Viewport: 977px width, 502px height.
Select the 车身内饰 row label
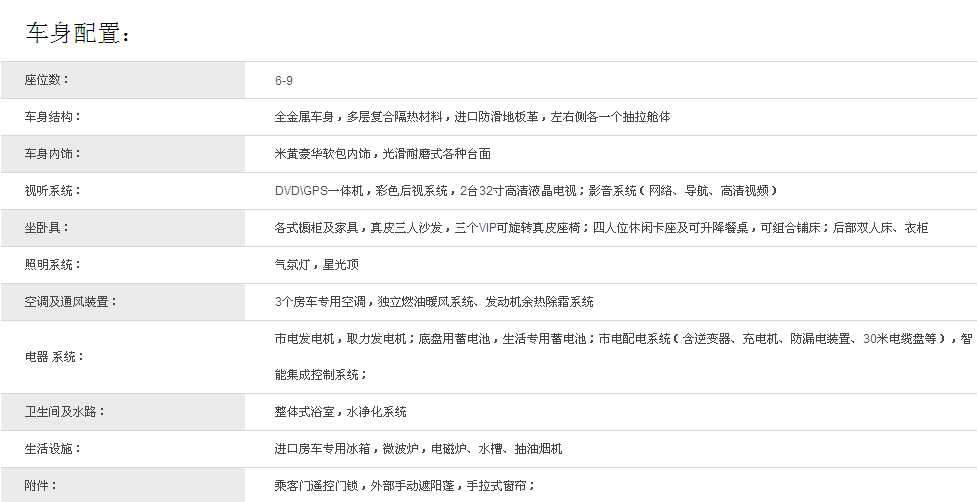coord(53,154)
